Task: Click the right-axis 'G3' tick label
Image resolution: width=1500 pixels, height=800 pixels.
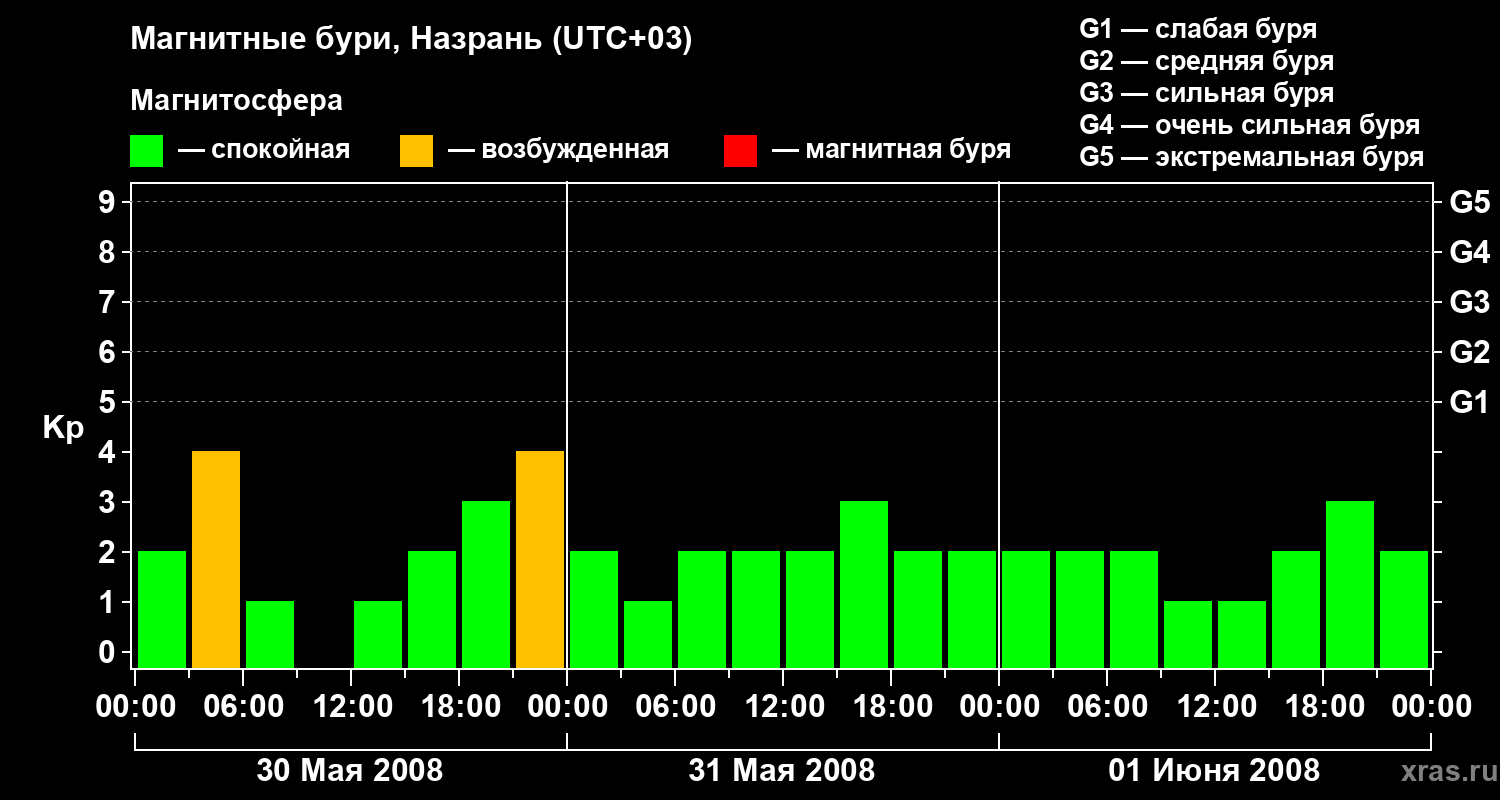Action: click(1469, 302)
